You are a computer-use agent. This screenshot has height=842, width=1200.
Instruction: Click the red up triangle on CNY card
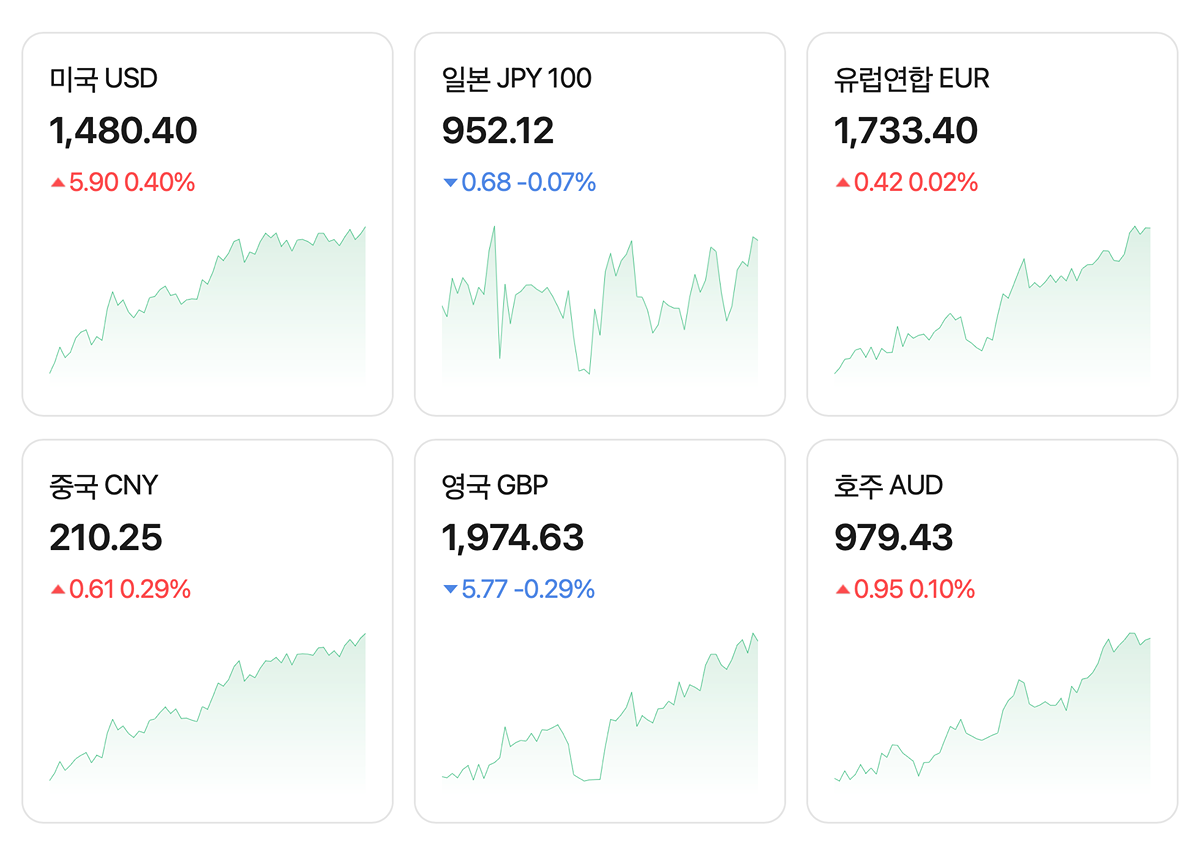point(58,590)
